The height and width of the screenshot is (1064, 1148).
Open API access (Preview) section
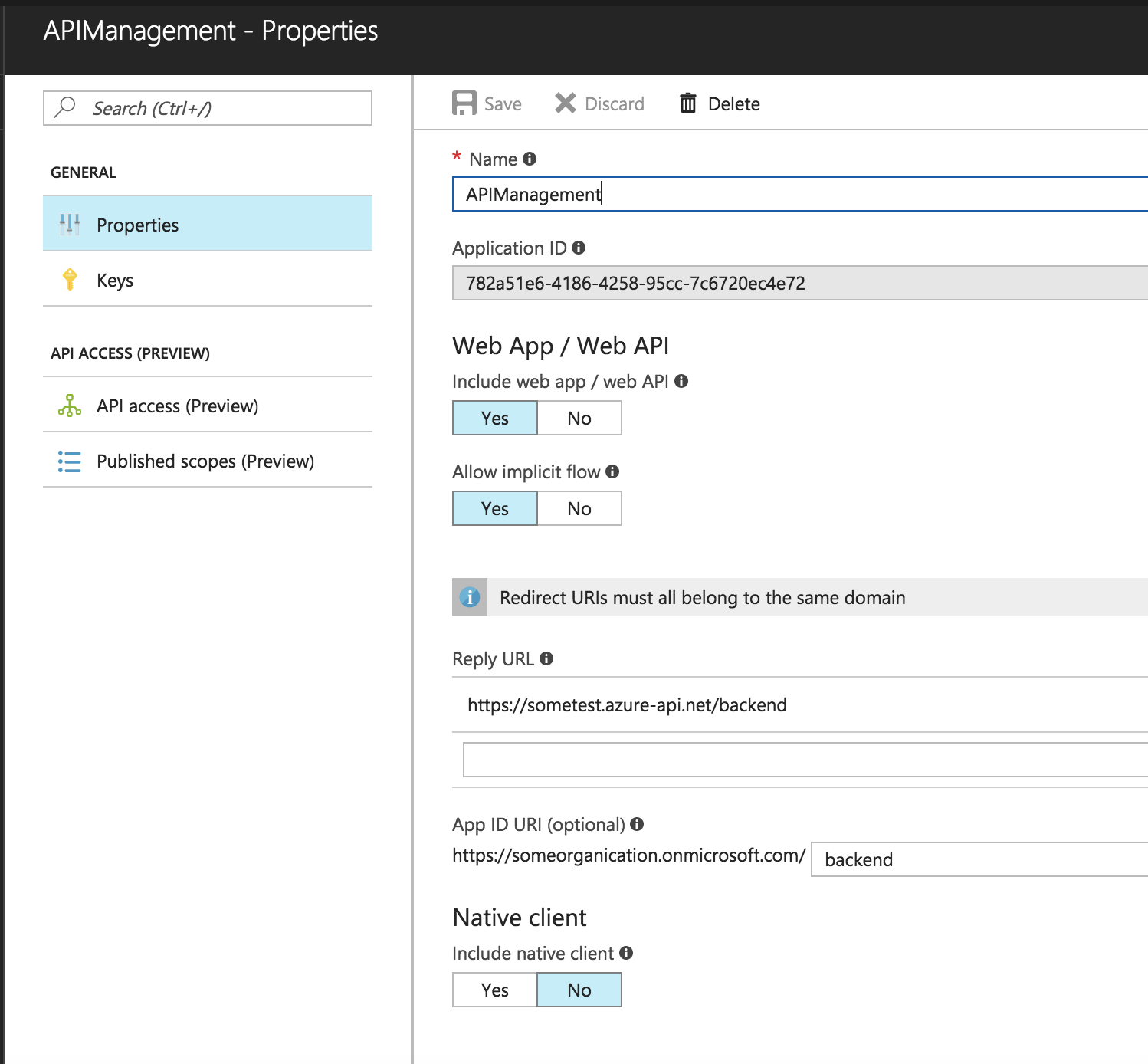pyautogui.click(x=208, y=406)
